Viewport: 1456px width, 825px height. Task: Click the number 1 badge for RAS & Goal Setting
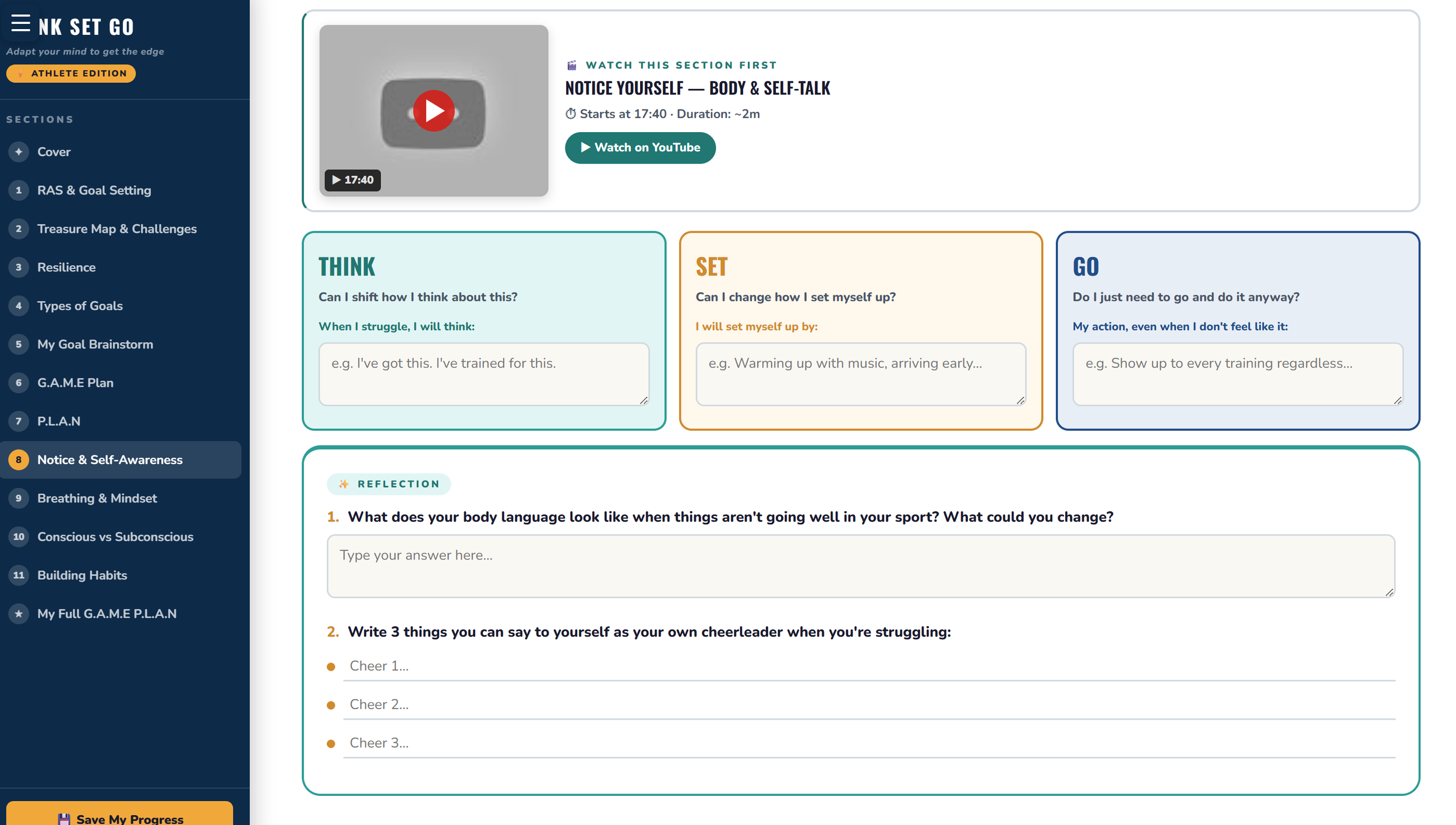click(x=19, y=190)
